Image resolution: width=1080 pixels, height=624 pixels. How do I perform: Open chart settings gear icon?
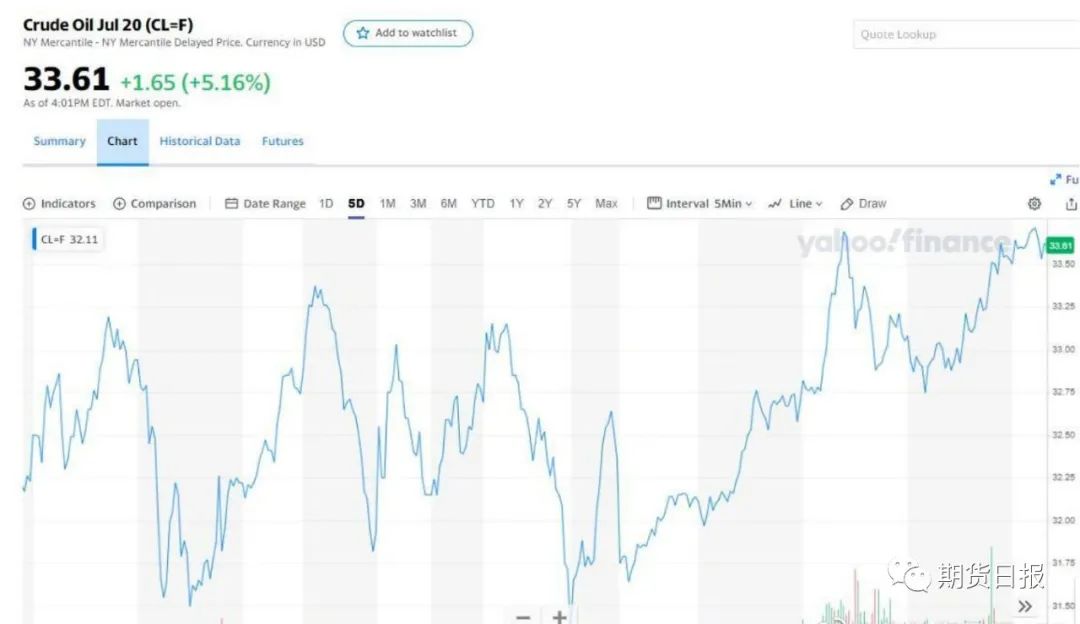click(x=1034, y=204)
